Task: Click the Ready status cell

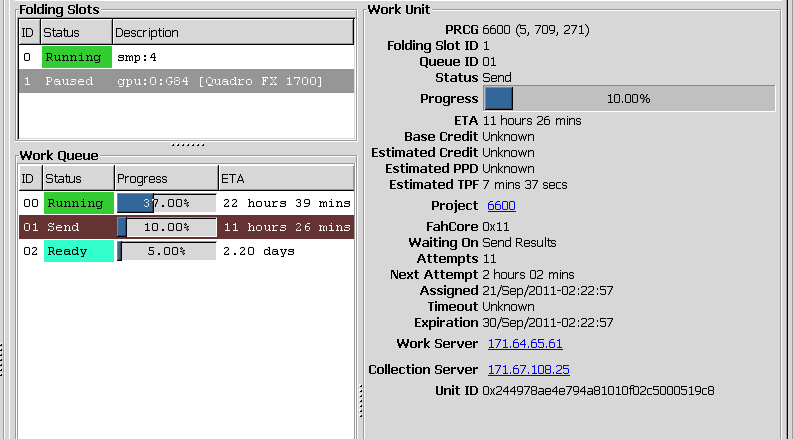Action: (79, 251)
